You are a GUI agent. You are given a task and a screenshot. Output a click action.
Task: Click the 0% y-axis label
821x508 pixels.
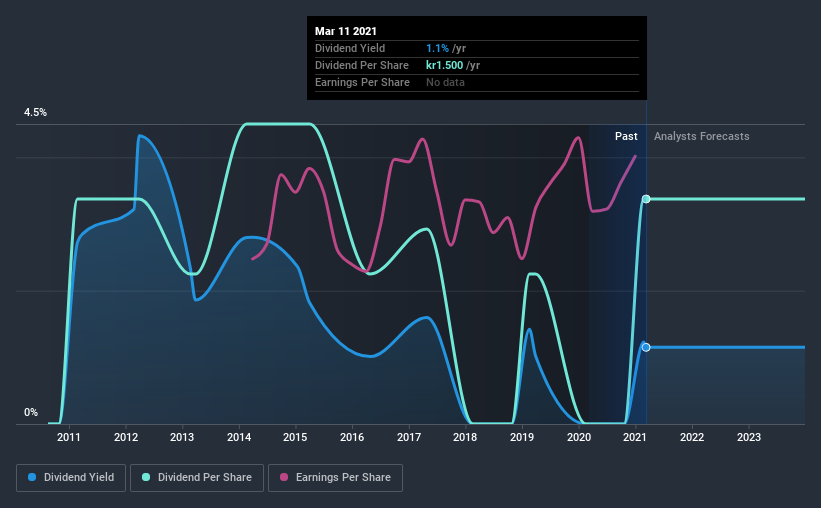[x=31, y=413]
